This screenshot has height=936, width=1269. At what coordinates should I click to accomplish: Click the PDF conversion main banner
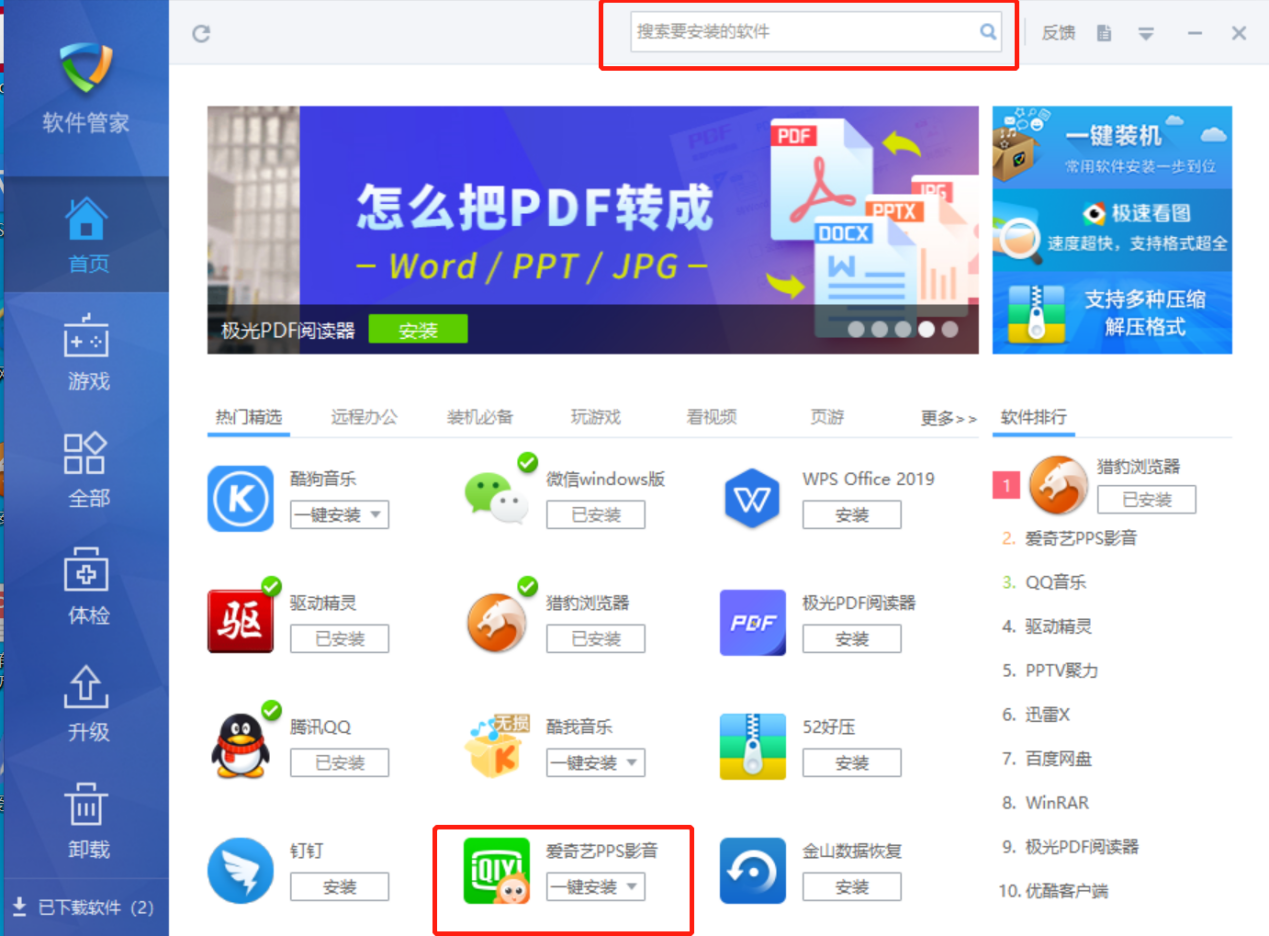click(x=593, y=230)
